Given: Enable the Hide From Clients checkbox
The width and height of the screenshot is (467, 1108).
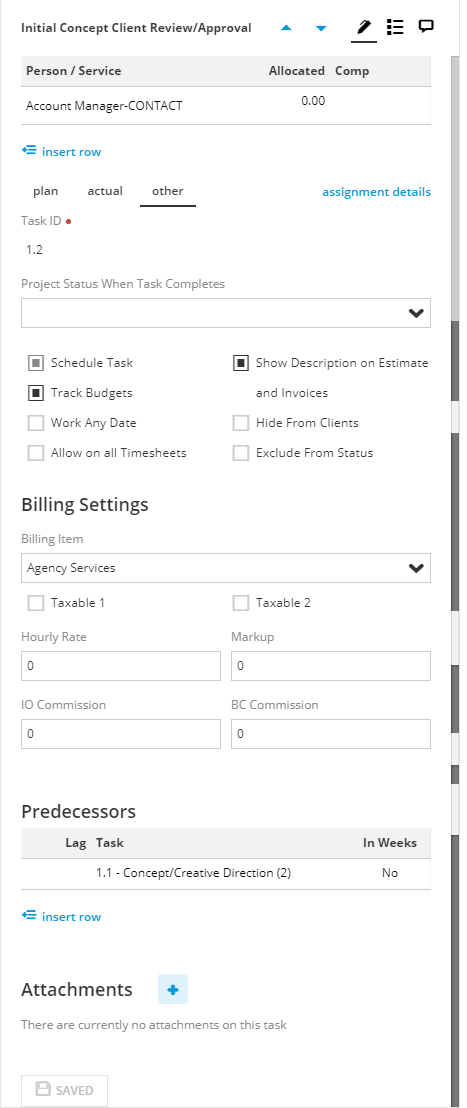Looking at the screenshot, I should 241,423.
